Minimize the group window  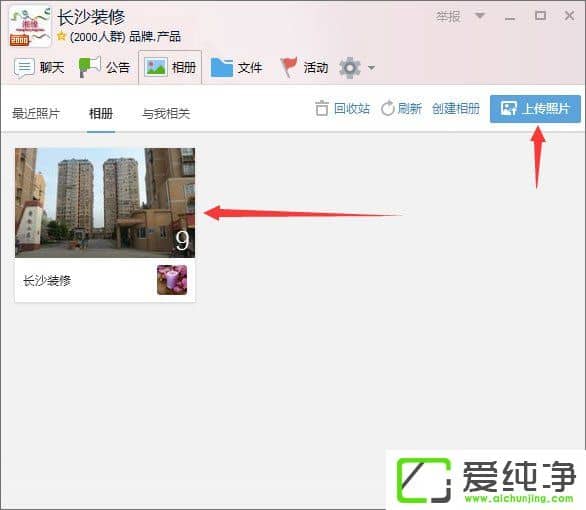(510, 18)
